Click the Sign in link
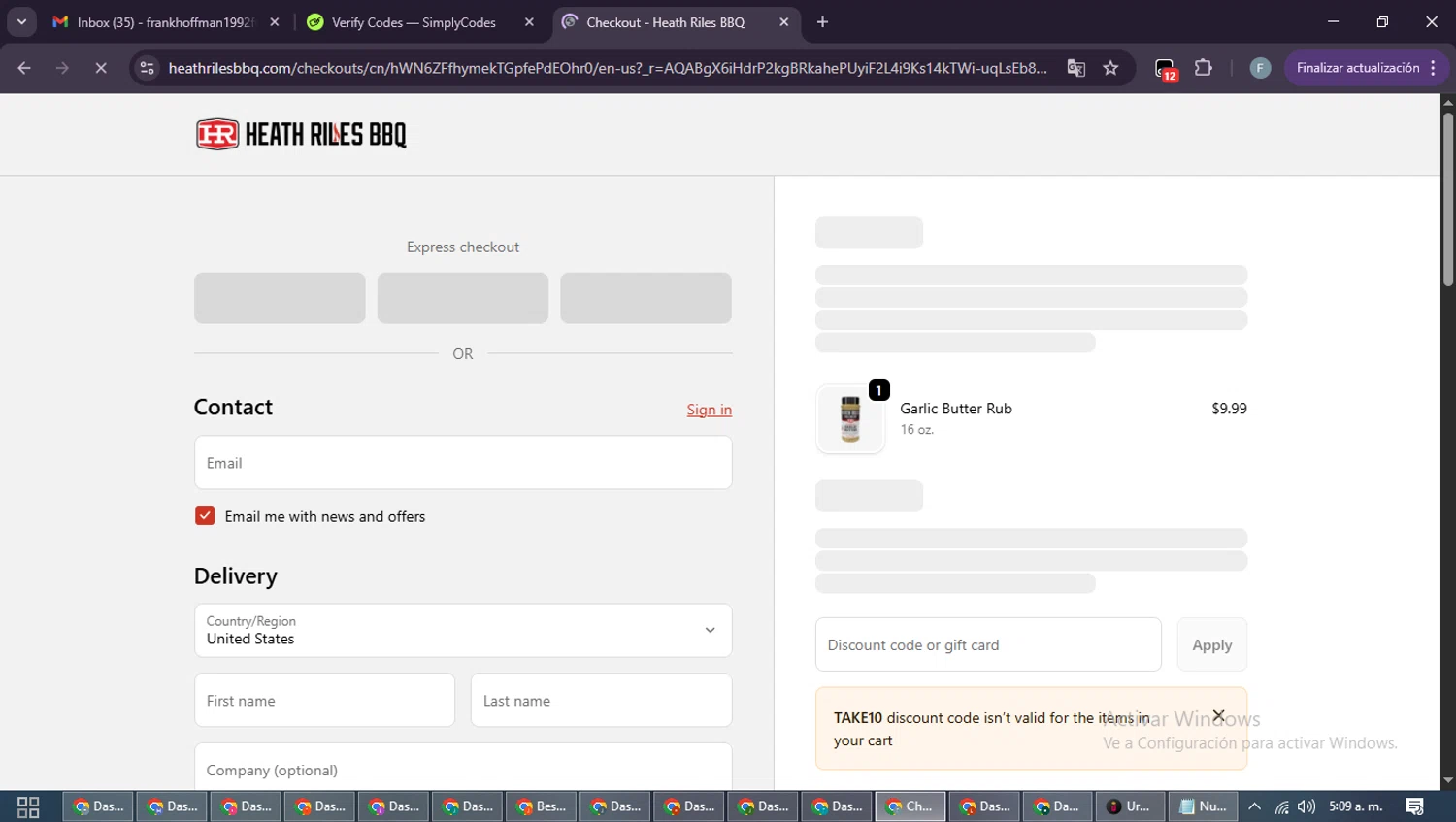 coord(710,410)
